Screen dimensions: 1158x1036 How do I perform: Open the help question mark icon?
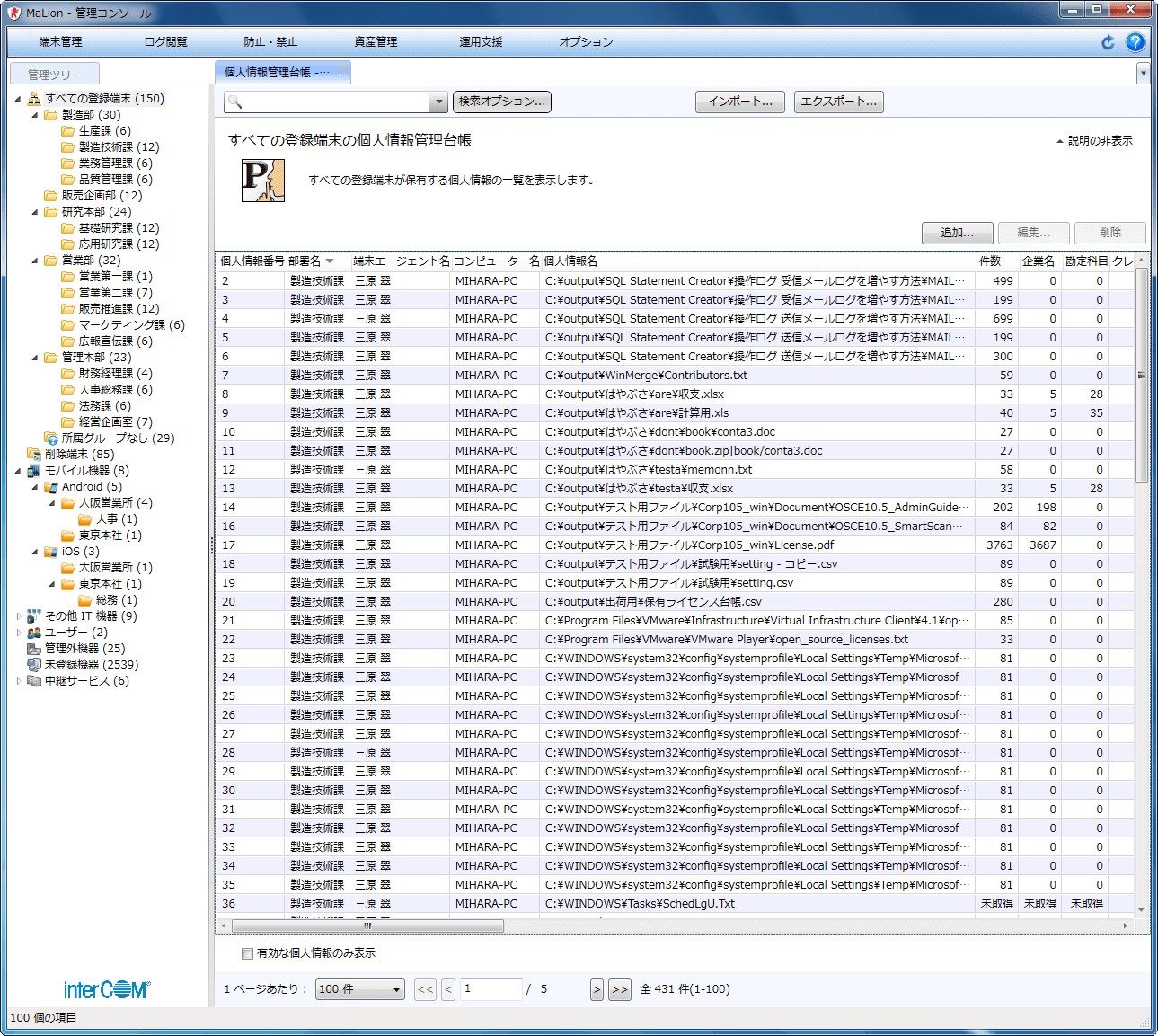point(1136,42)
